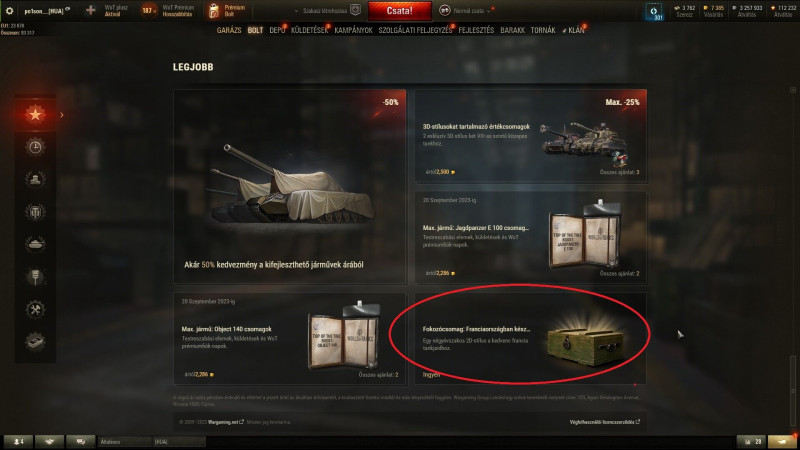Open the tank vehicles store category
This screenshot has height=450, width=800.
pyautogui.click(x=35, y=244)
